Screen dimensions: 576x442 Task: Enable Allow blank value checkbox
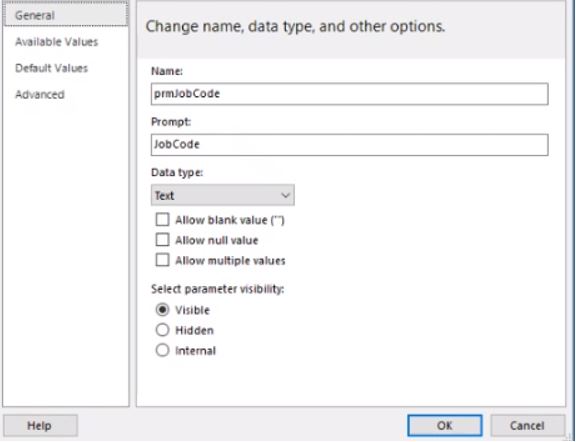pos(162,220)
